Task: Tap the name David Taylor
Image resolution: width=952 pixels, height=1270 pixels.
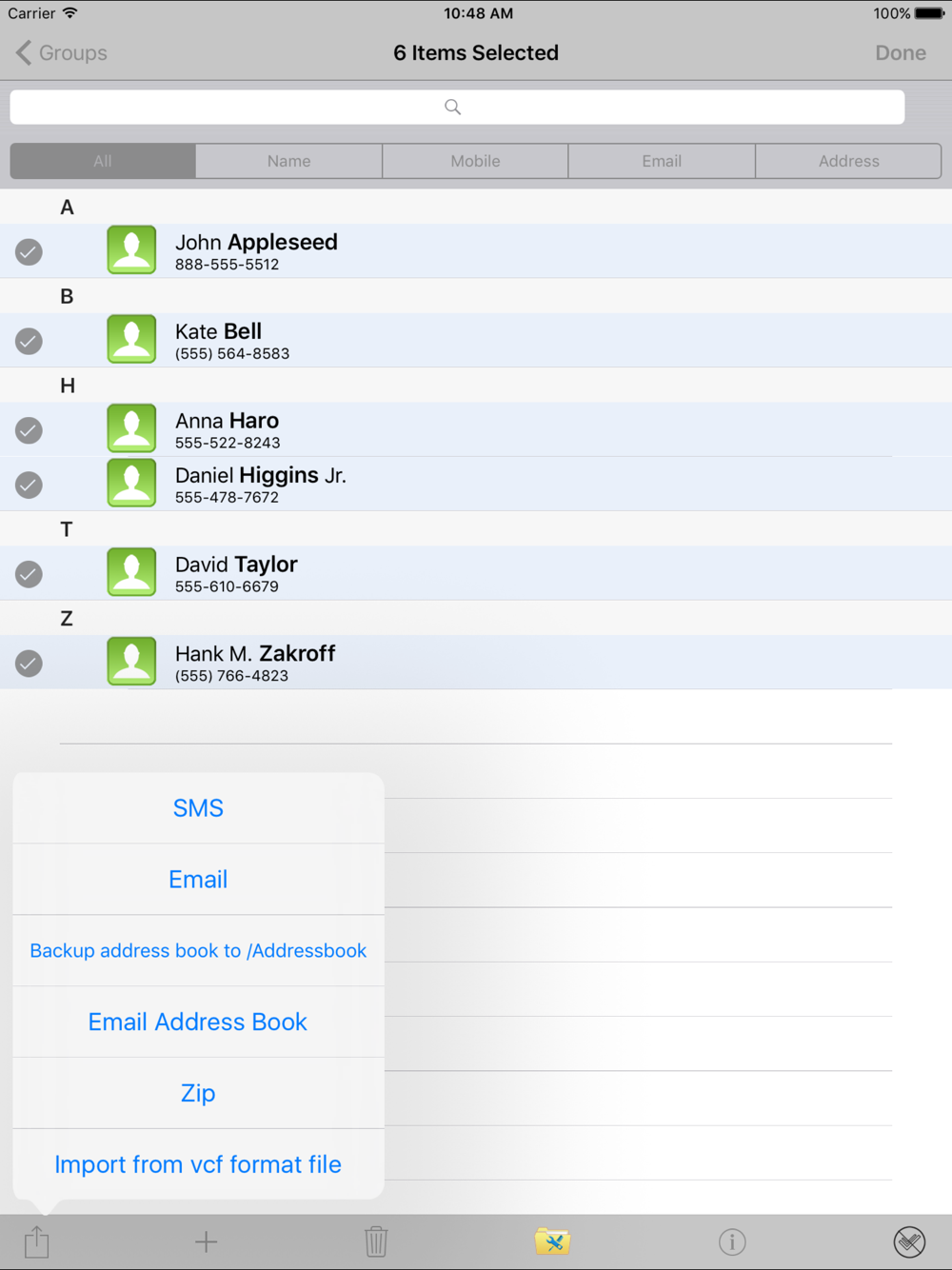Action: point(236,565)
